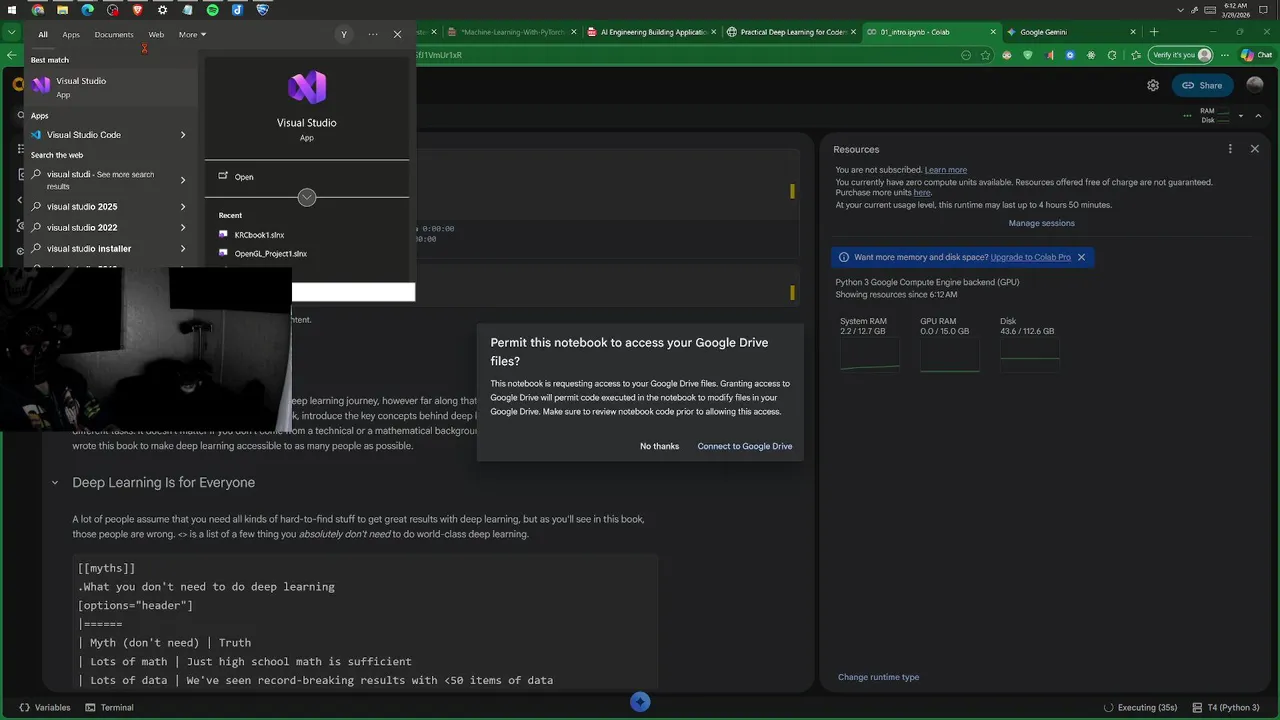Expand more actions chevron under Open
The image size is (1280, 720).
point(307,197)
